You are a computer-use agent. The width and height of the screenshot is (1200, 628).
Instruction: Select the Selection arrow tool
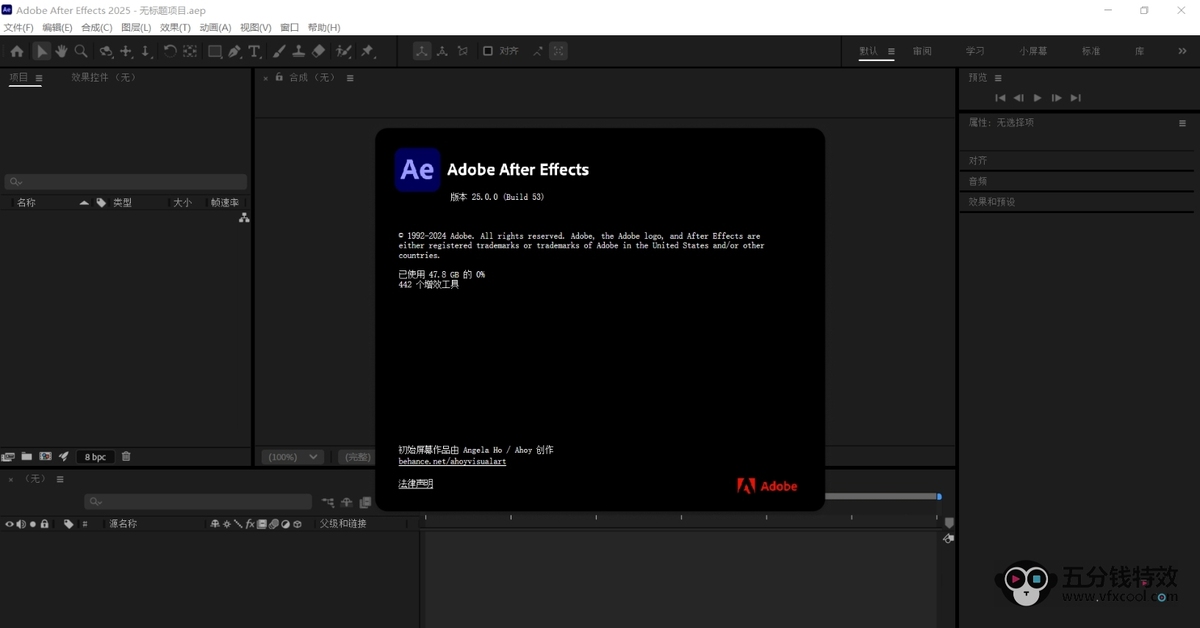pos(42,51)
